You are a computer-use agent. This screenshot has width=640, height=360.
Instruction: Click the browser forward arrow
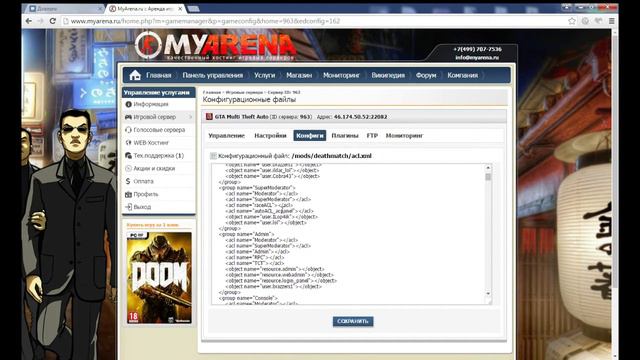tap(40, 21)
